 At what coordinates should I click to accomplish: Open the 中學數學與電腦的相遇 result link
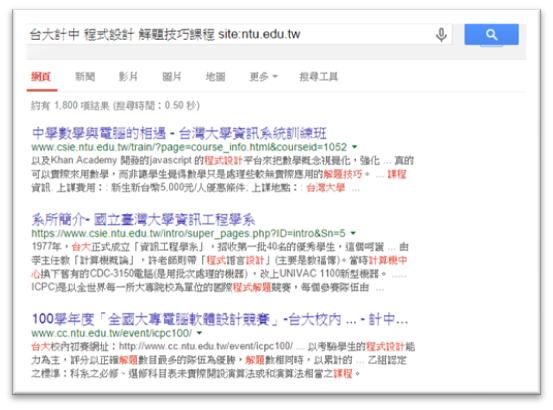tap(179, 133)
